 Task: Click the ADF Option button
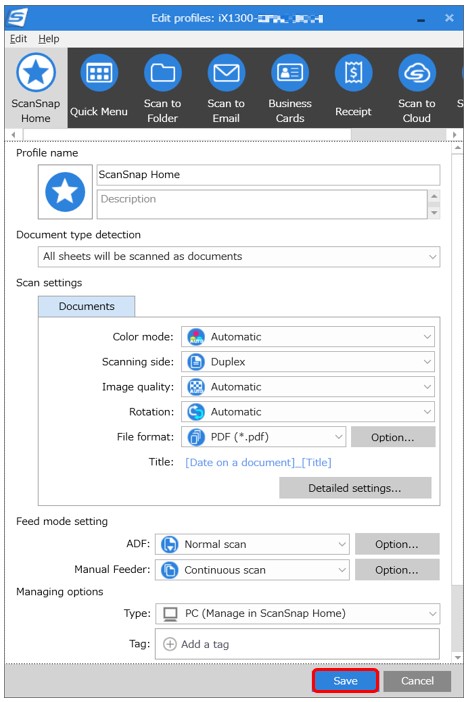[397, 544]
